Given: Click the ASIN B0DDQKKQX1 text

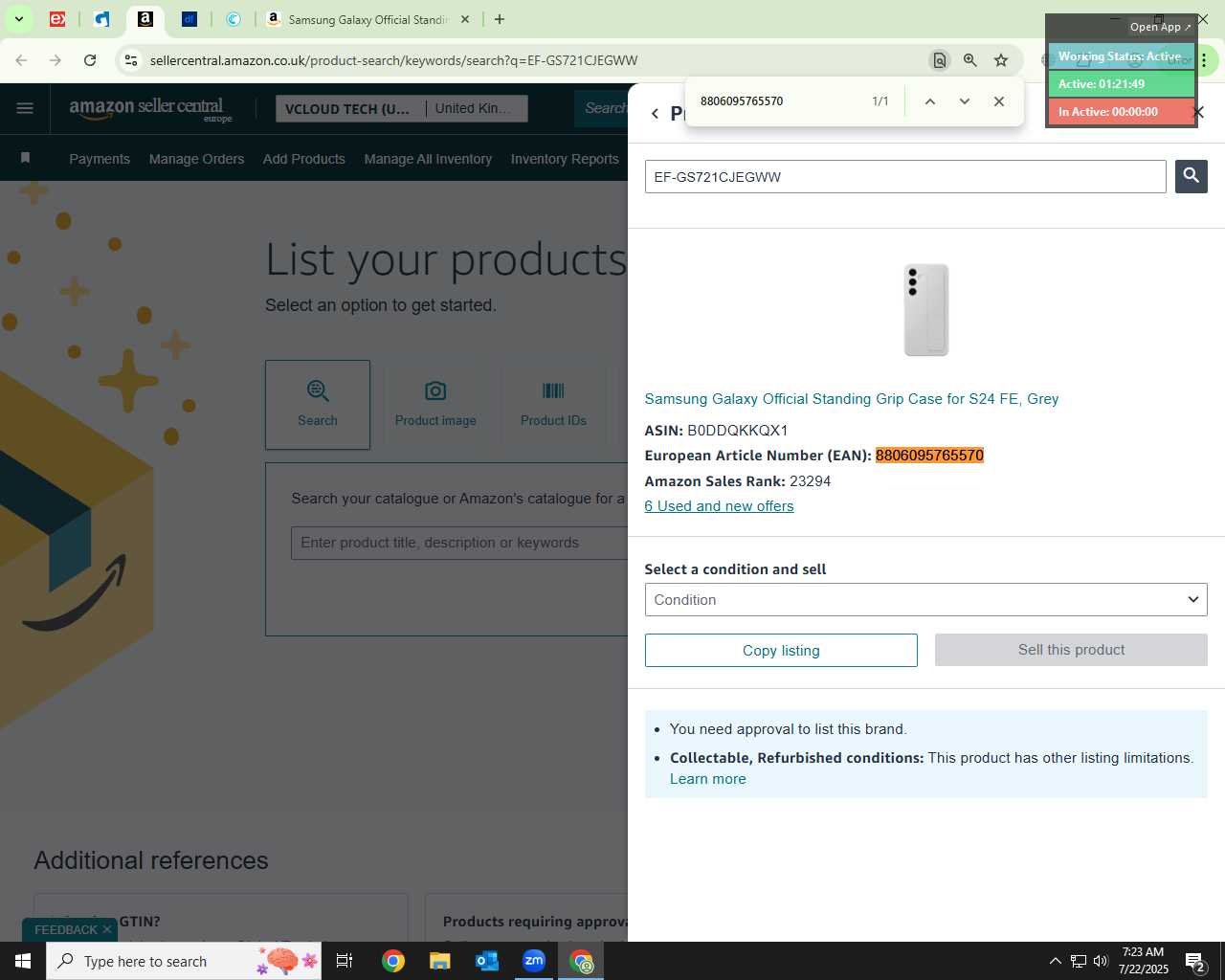Looking at the screenshot, I should (737, 431).
